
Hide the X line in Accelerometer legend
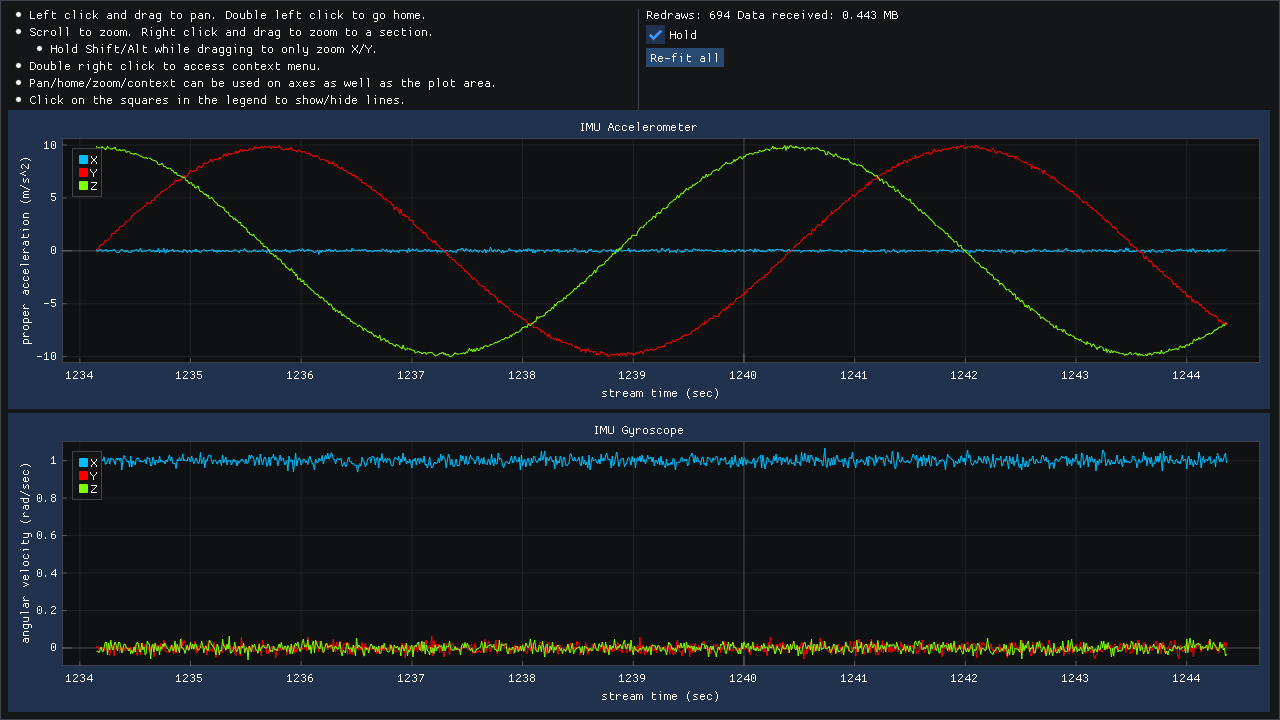(84, 160)
